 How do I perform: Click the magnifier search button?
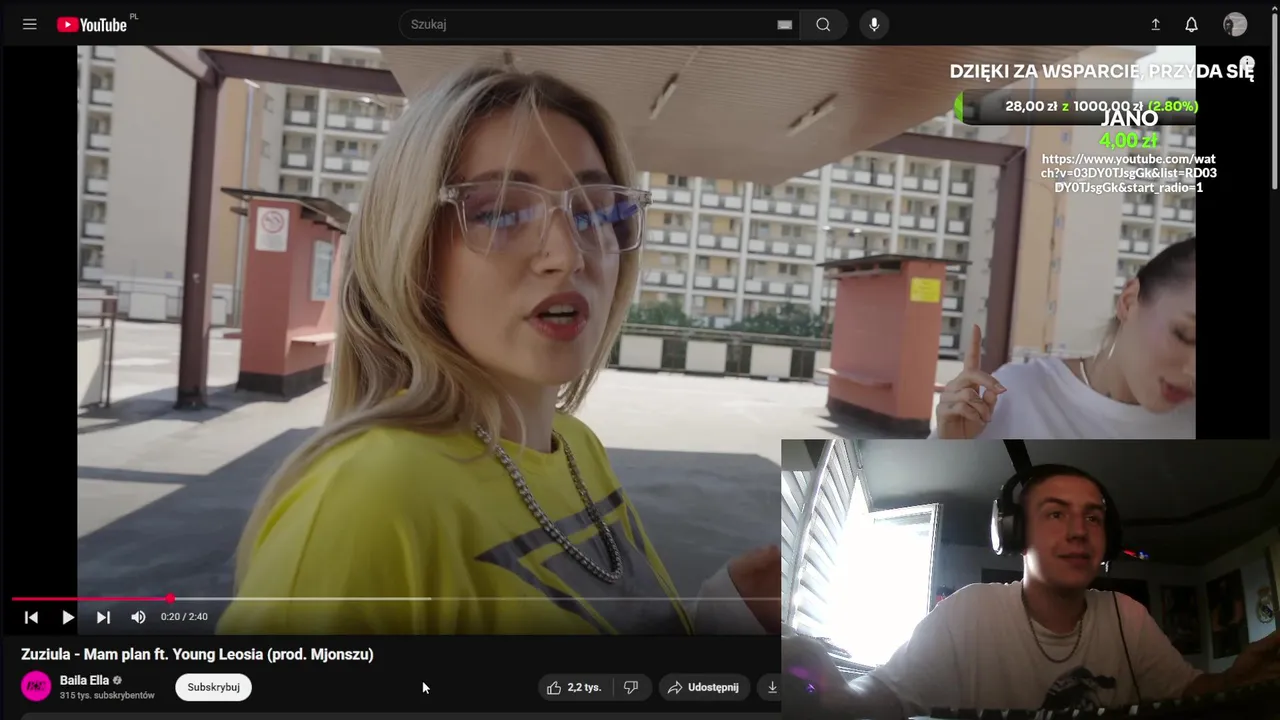coord(823,25)
